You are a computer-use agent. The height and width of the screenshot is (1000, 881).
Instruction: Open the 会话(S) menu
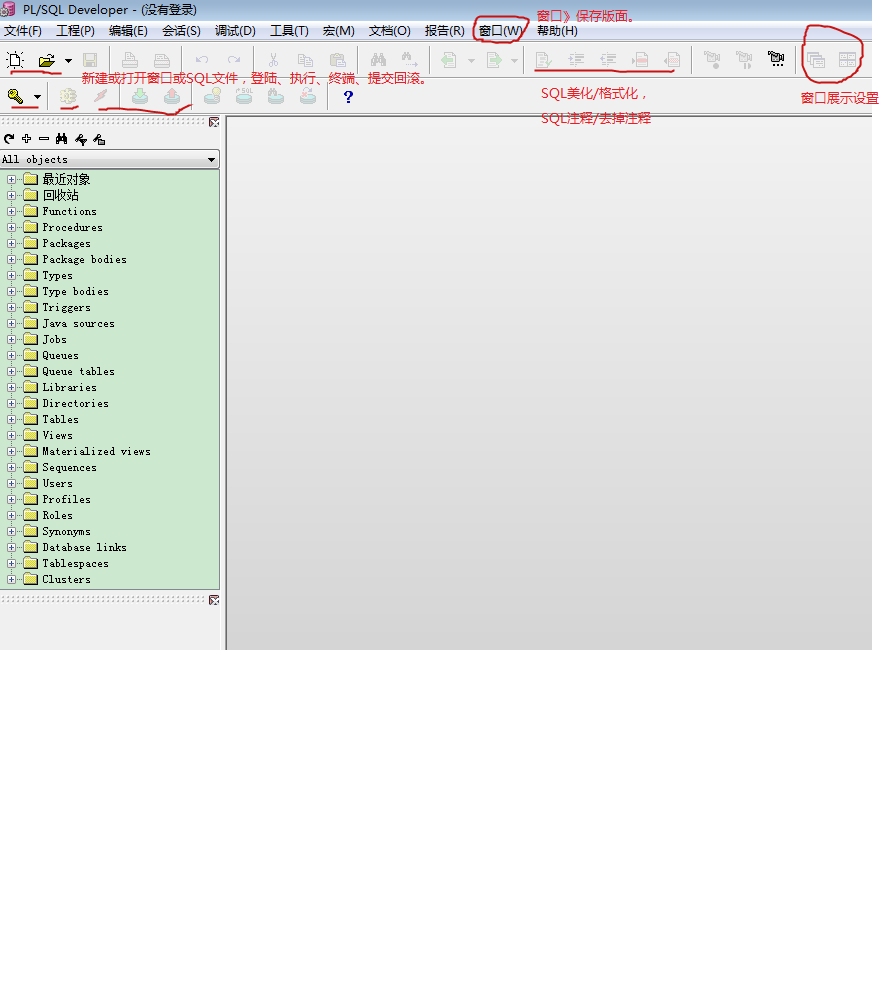tap(181, 31)
